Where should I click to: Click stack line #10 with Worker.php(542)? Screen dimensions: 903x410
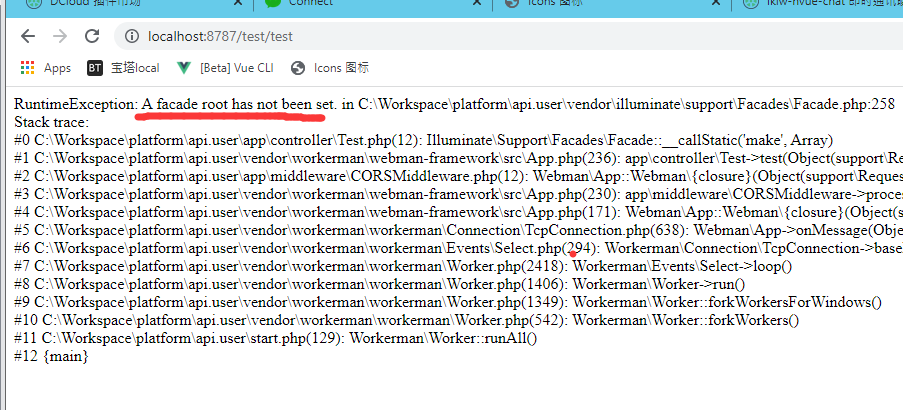click(407, 320)
